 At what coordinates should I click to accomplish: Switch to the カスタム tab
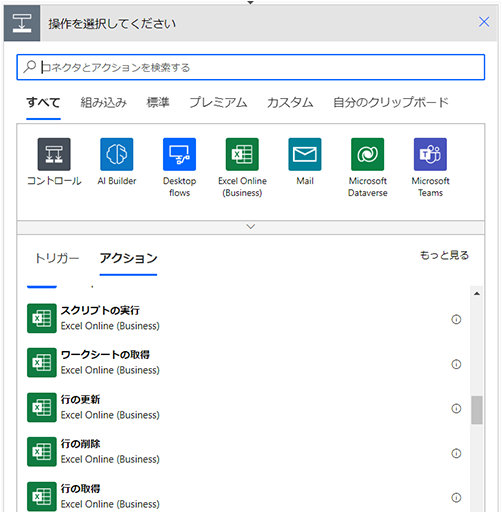click(x=290, y=102)
